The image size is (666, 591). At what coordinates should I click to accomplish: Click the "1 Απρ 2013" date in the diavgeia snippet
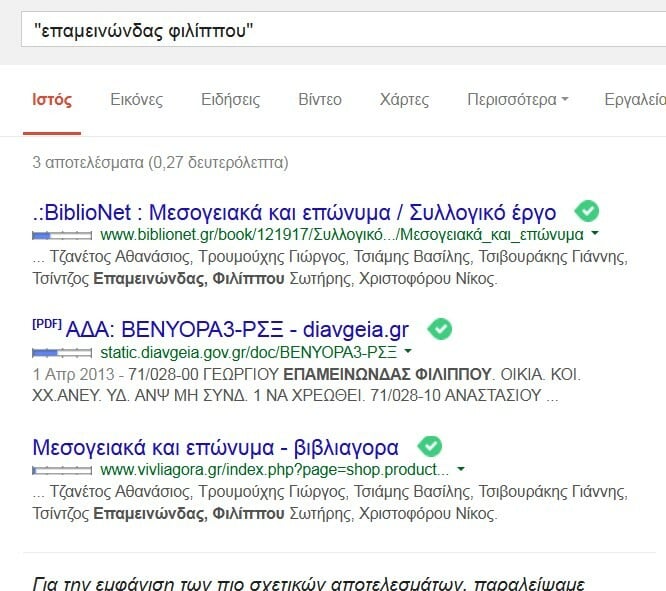pyautogui.click(x=73, y=374)
